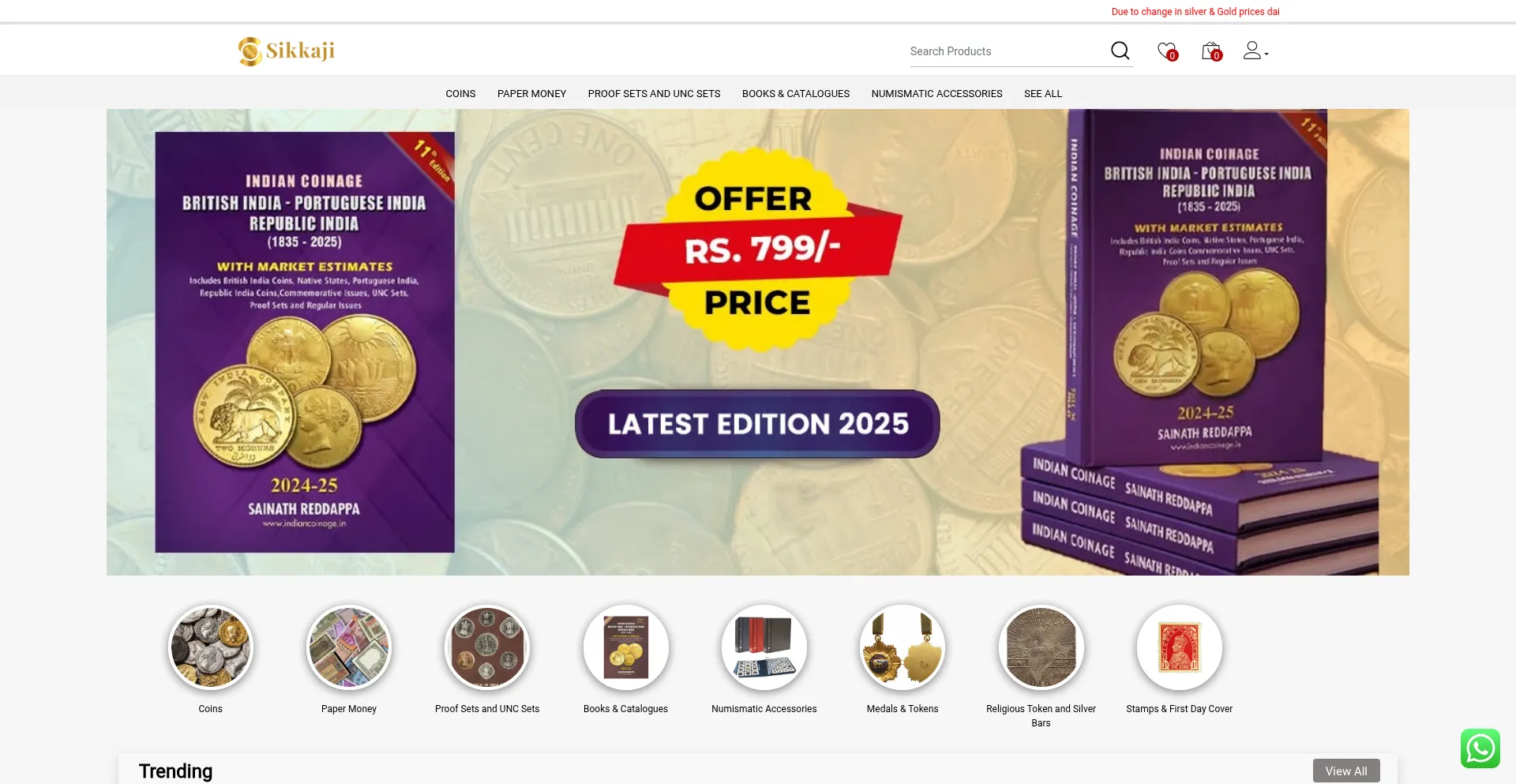This screenshot has height=784, width=1516.
Task: Open Medals & Tokens category image
Action: [x=902, y=647]
